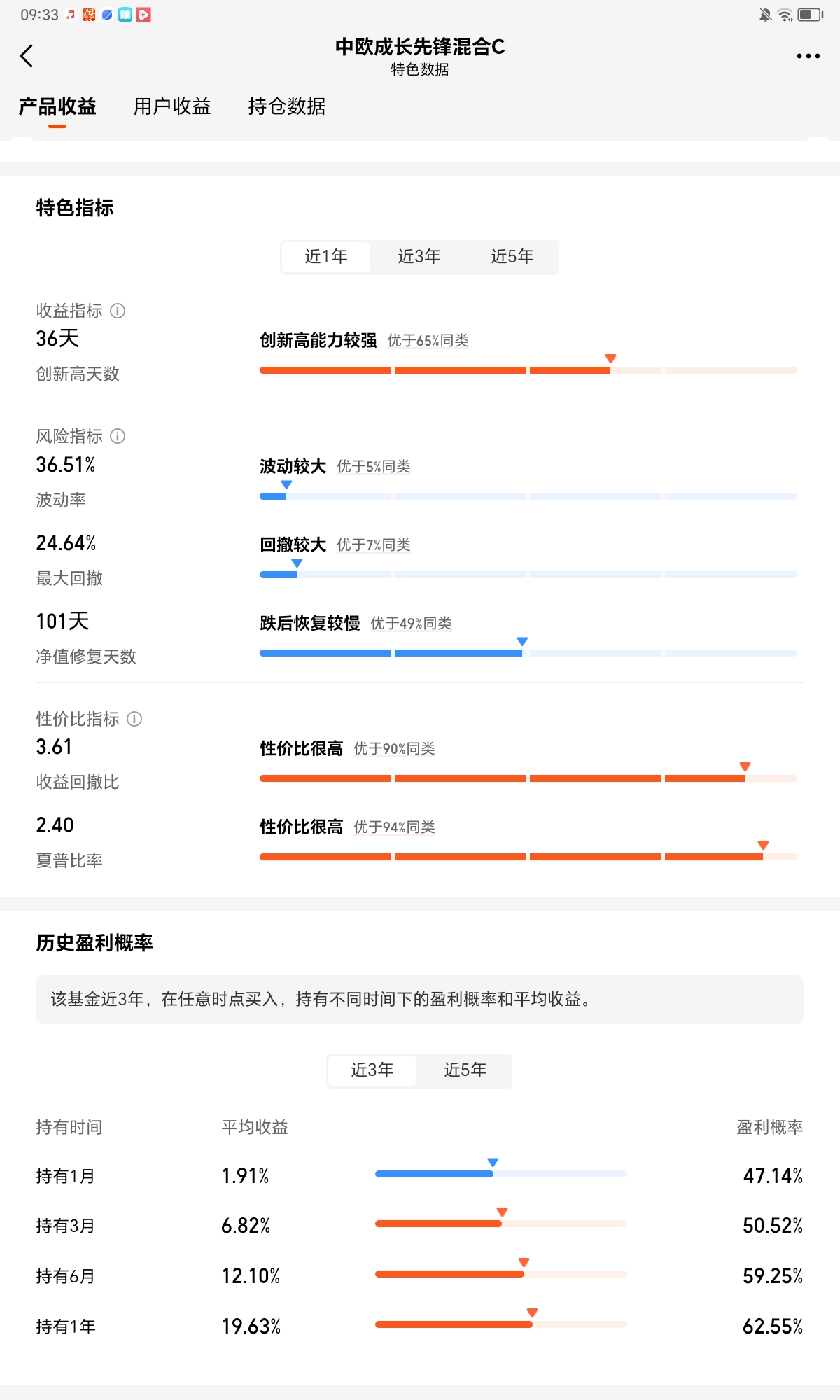Tap the 优于94%同类 link for 夏普比率
The height and width of the screenshot is (1400, 840).
point(394,827)
